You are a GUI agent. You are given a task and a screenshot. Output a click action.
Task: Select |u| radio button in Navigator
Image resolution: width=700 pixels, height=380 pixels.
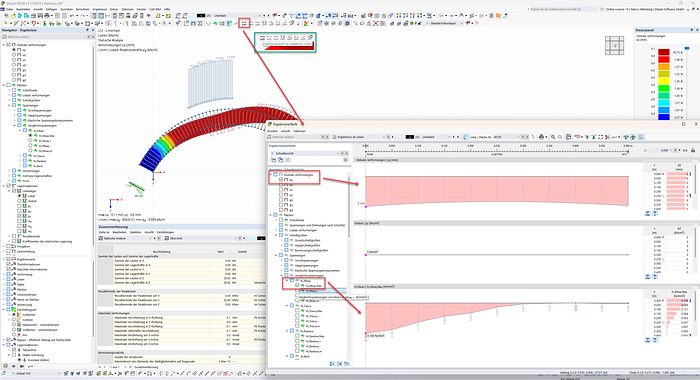tap(14, 50)
